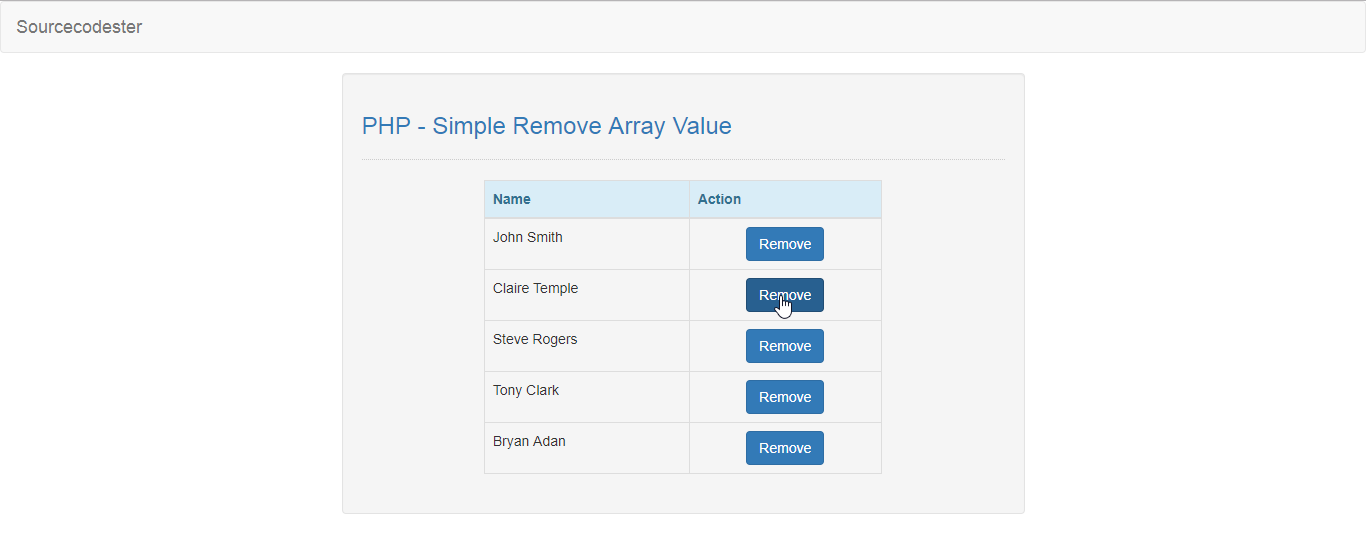Delete Tony Clark using Remove button
This screenshot has height=560, width=1366.
[x=785, y=397]
